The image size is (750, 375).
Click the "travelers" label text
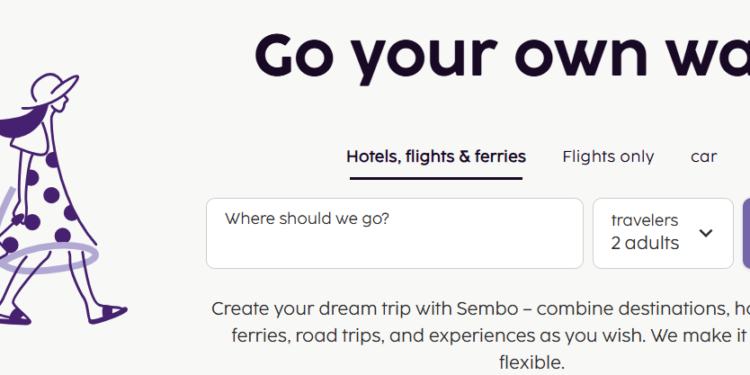[x=644, y=220]
